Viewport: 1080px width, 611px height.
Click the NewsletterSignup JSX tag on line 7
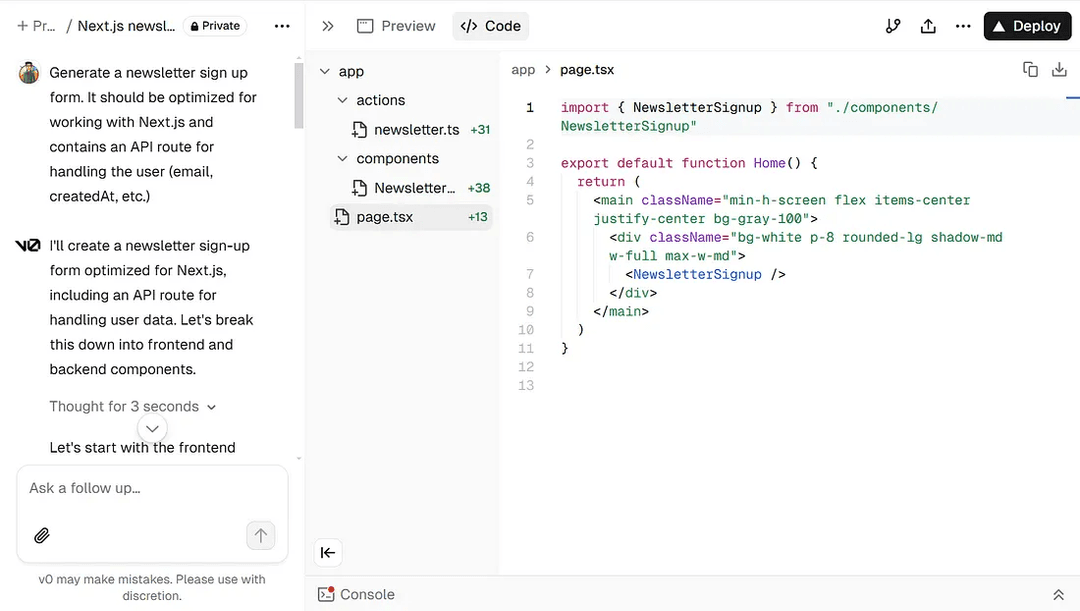[705, 274]
